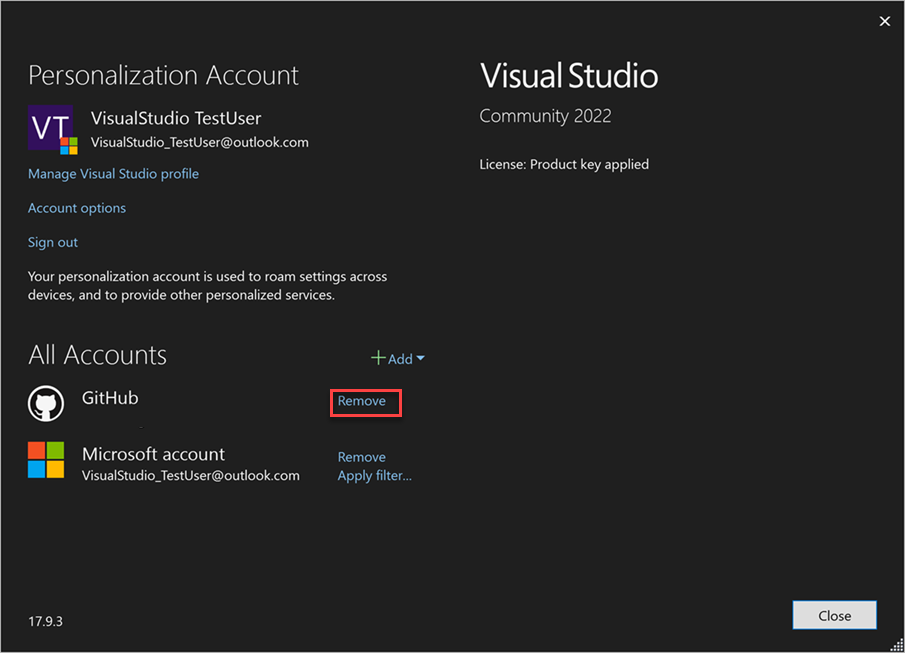Open Apply filter options for Microsoft account
This screenshot has height=653, width=905.
[374, 475]
